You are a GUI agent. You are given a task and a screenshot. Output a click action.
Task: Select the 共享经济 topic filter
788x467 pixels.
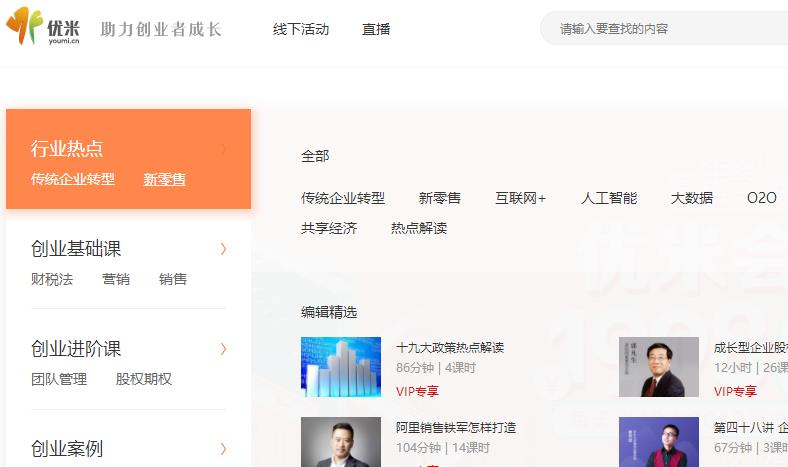[x=329, y=228]
